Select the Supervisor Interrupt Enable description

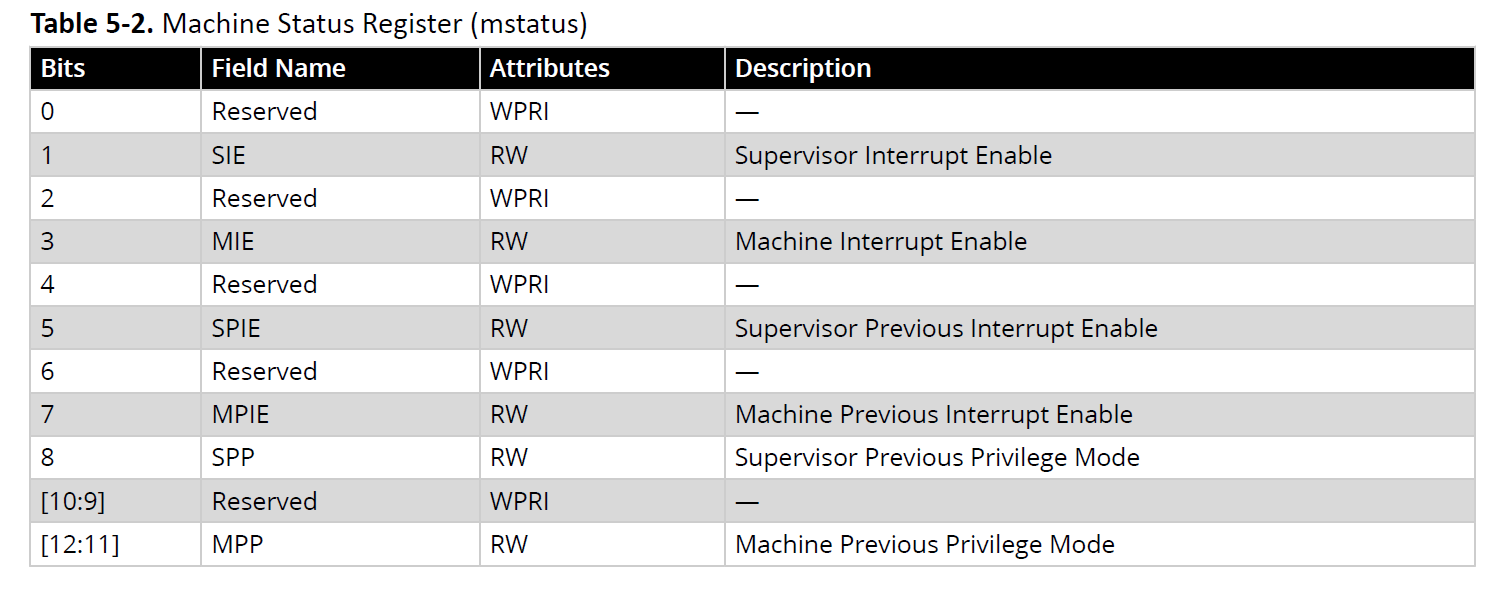point(893,155)
